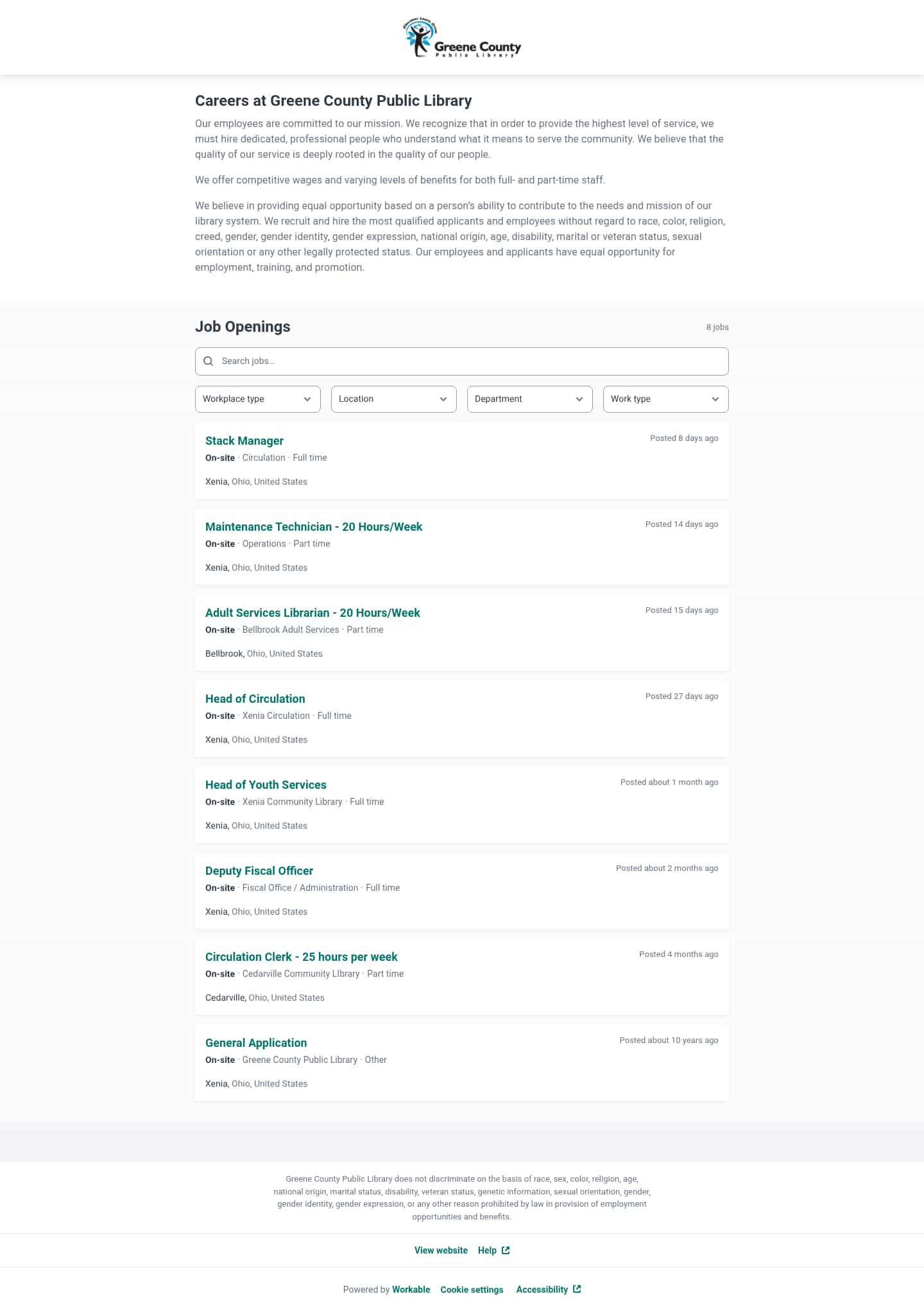Click the external-link icon beside Help
Screen dimensions: 924x1312
(x=505, y=1250)
